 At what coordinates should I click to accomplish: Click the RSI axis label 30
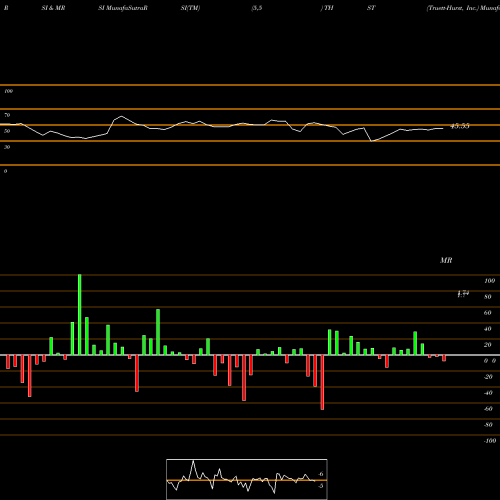point(7,147)
